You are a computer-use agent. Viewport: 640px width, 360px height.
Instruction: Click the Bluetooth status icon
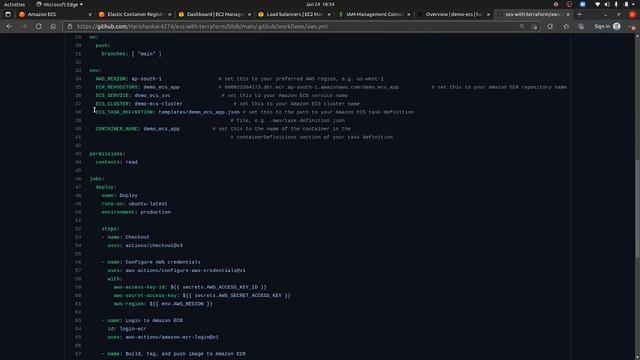click(x=616, y=4)
